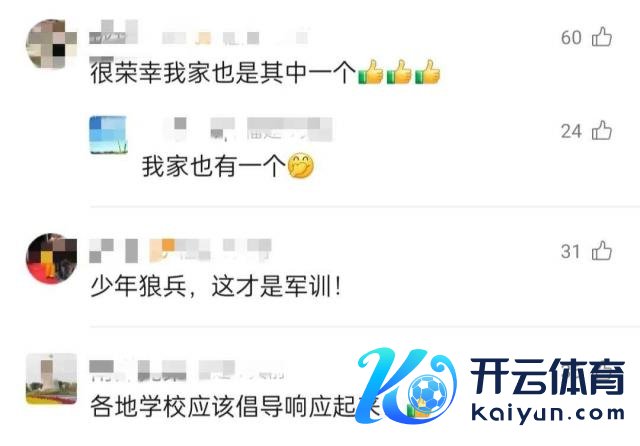
Task: Click the smiling emoji after 我家也有一个
Action: click(x=301, y=166)
